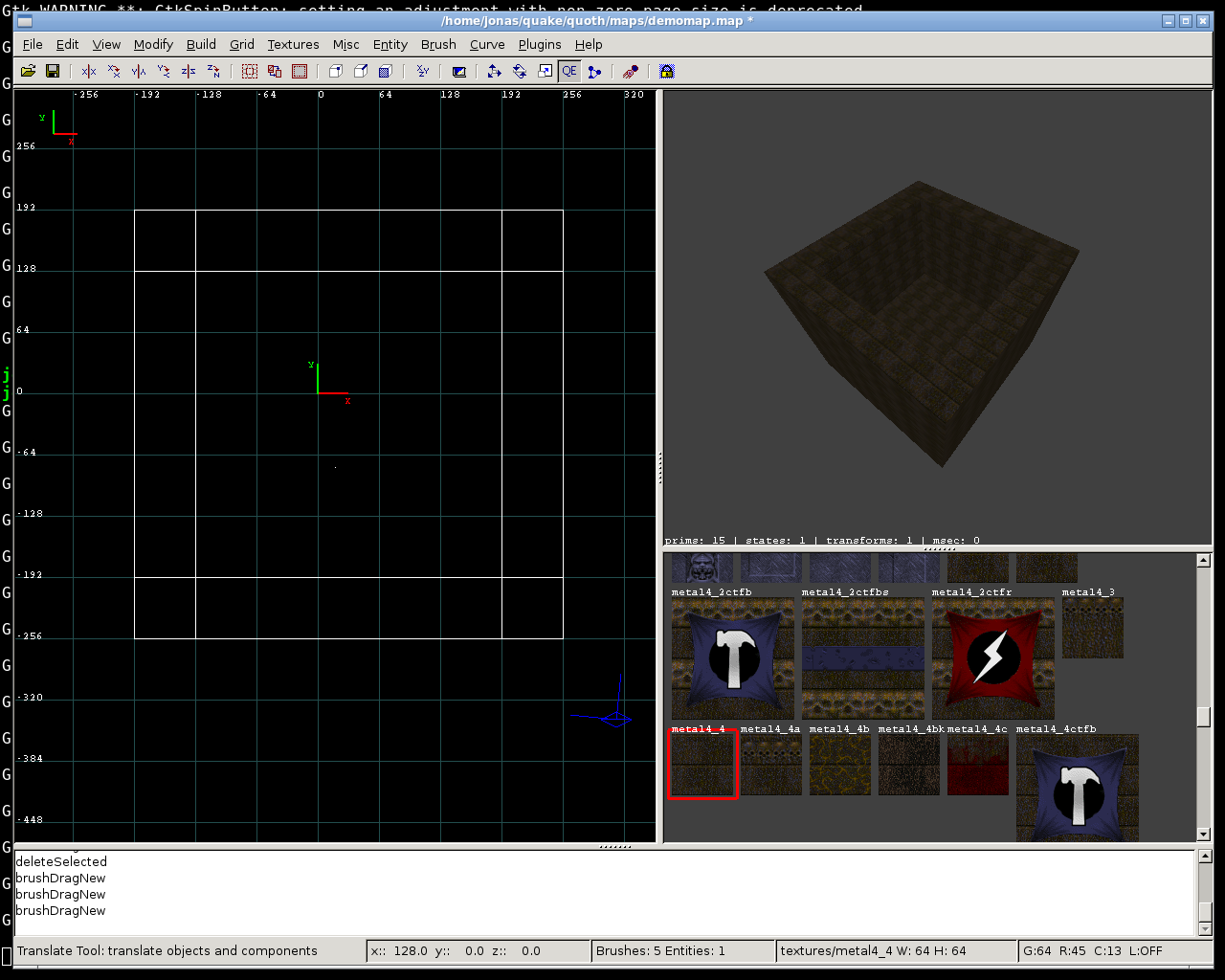The image size is (1225, 980).
Task: Open the Curve menu
Action: (487, 44)
